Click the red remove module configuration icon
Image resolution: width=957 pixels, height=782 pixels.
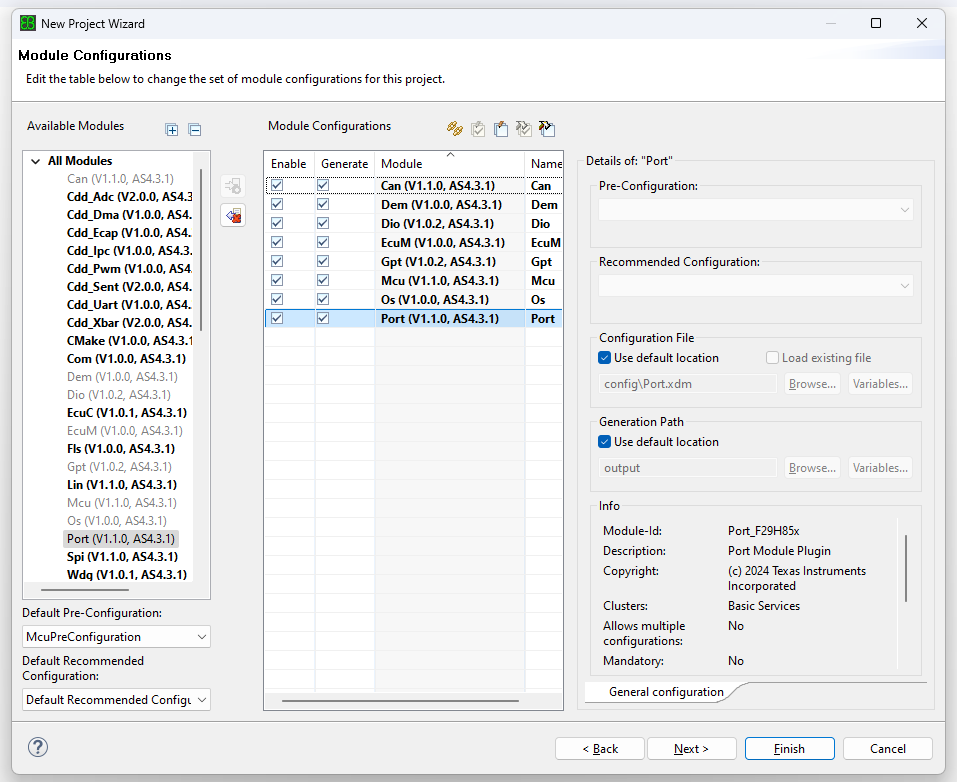233,215
